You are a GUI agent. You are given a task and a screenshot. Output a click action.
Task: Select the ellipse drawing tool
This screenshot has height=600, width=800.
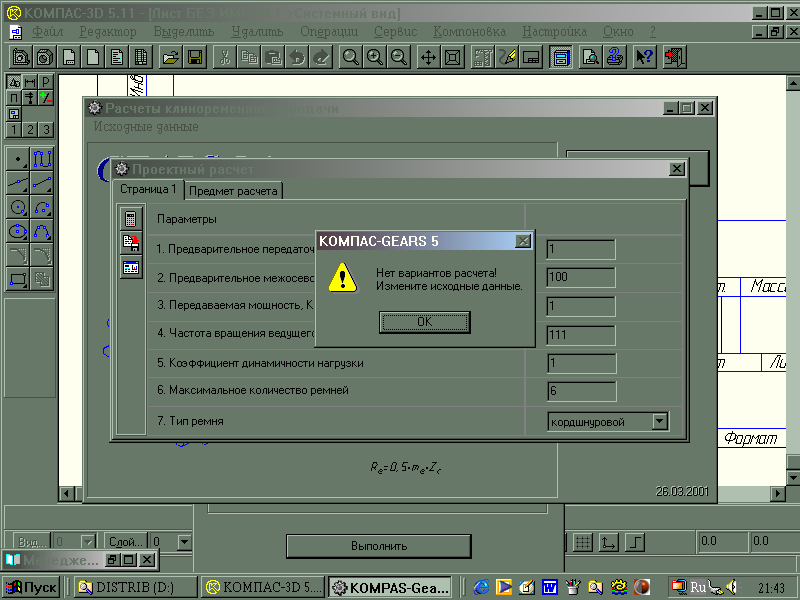[18, 232]
